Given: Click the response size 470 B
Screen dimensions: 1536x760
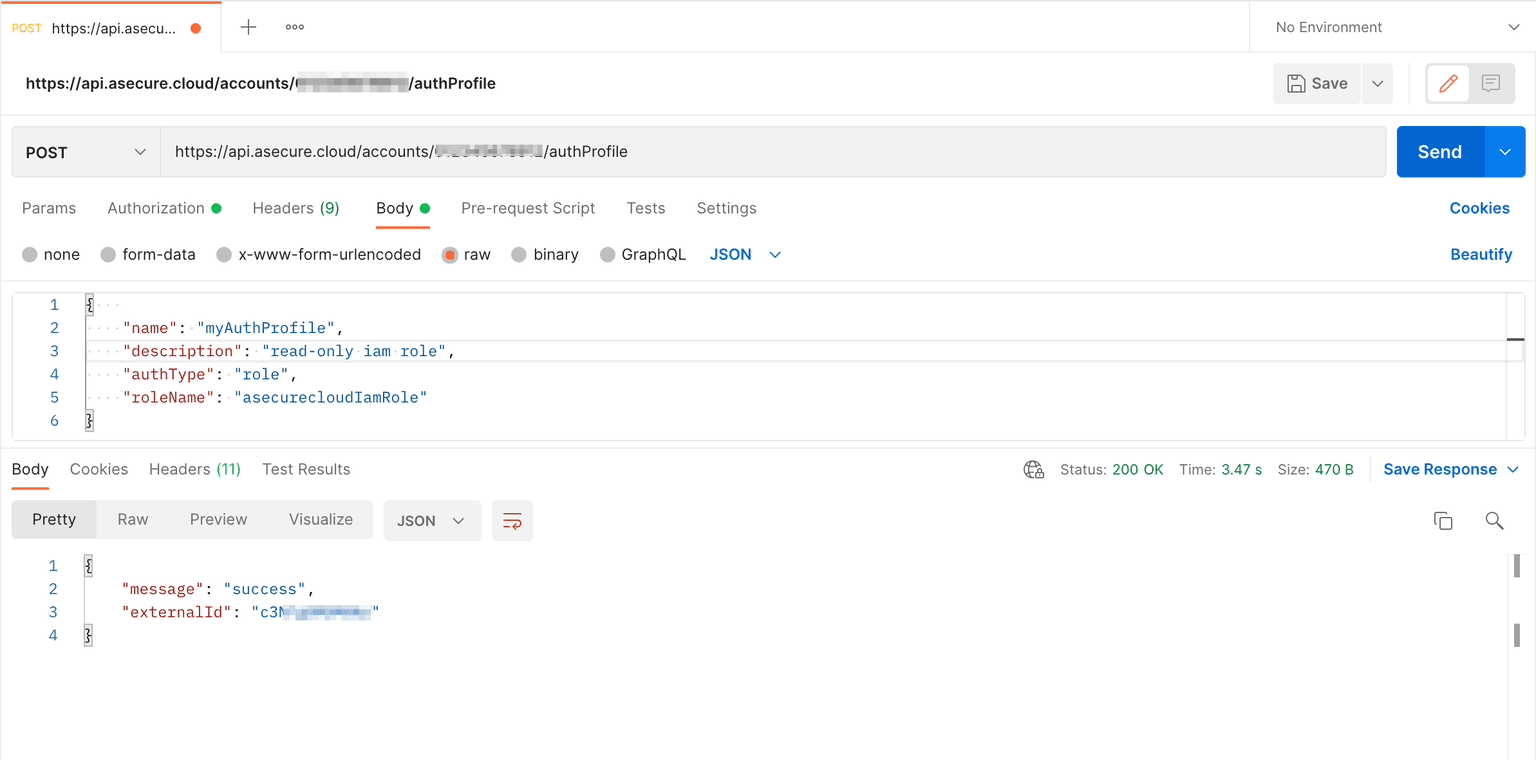Looking at the screenshot, I should (x=1334, y=469).
